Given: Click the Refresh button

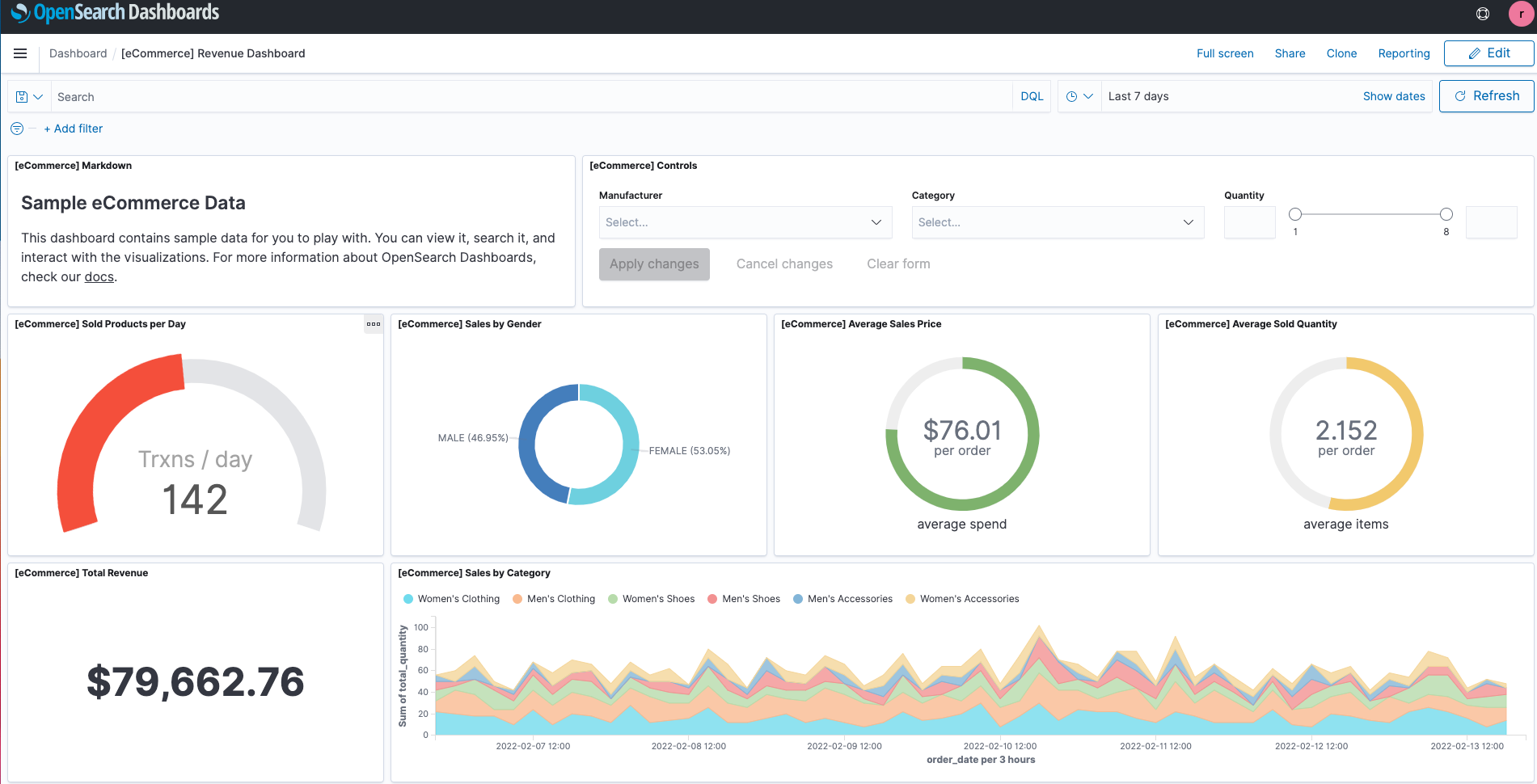Looking at the screenshot, I should coord(1487,95).
